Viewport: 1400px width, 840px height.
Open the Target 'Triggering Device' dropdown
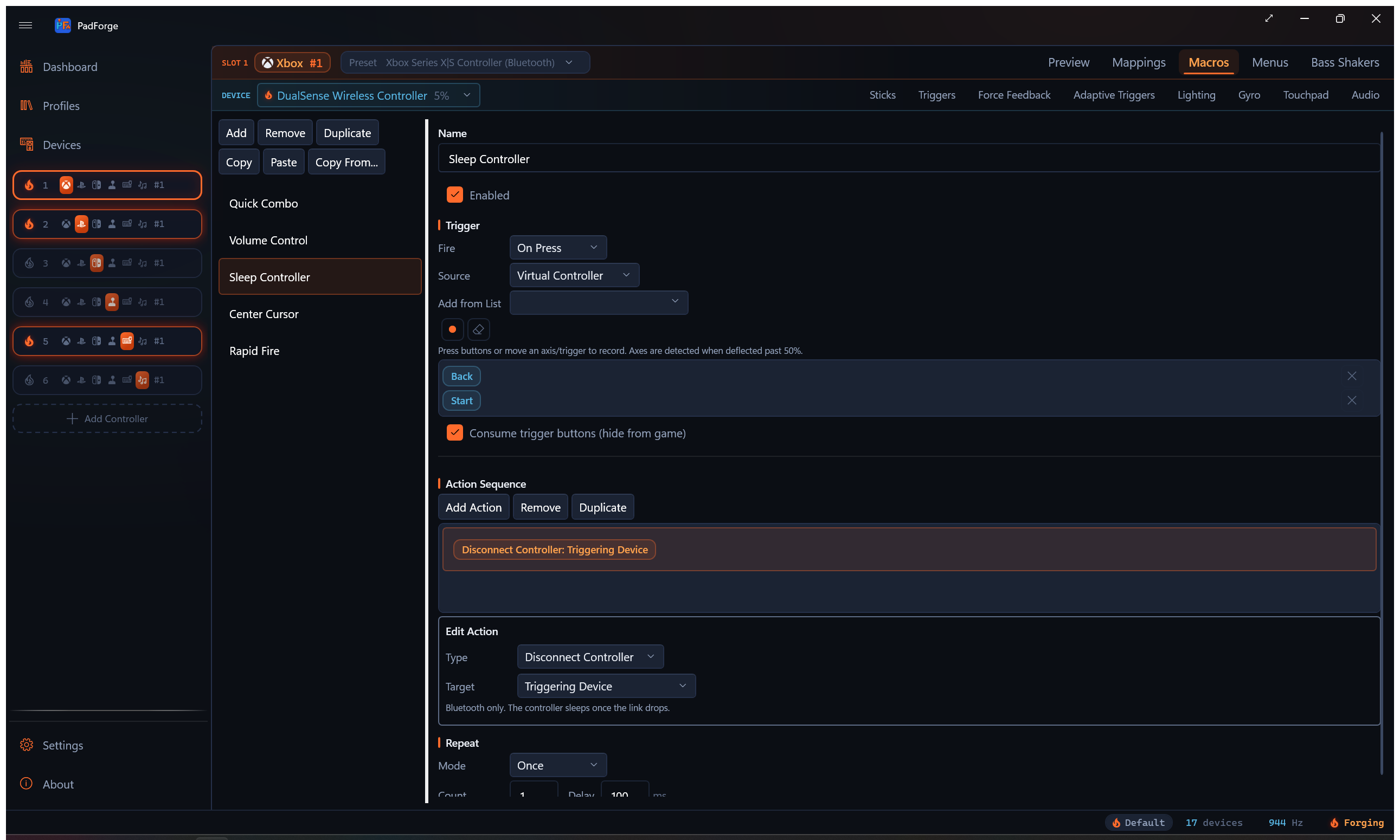[606, 686]
